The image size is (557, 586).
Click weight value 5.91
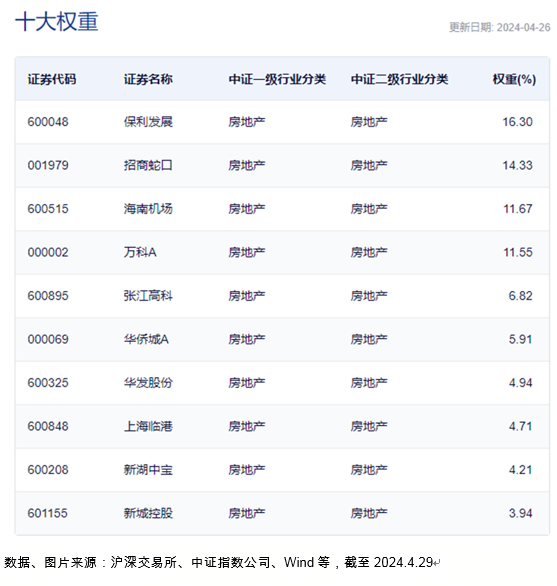click(x=520, y=339)
